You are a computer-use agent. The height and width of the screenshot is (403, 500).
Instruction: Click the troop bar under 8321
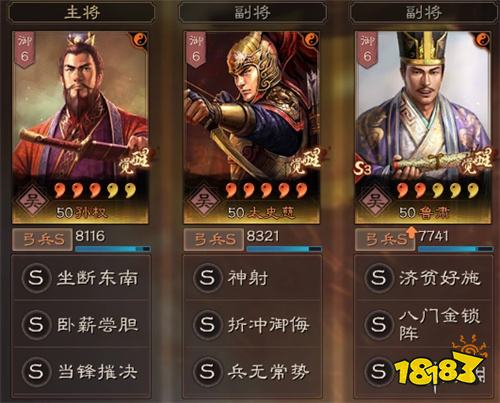coord(284,249)
